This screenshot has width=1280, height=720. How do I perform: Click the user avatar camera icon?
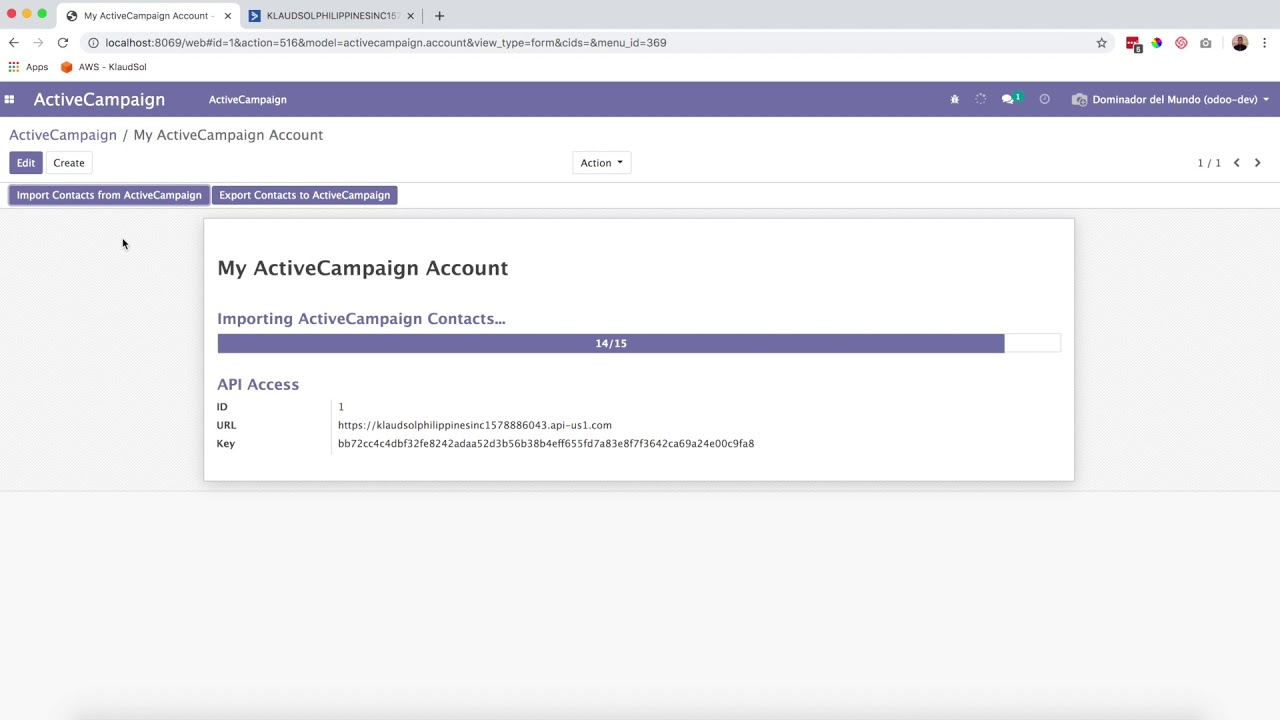(x=1079, y=99)
